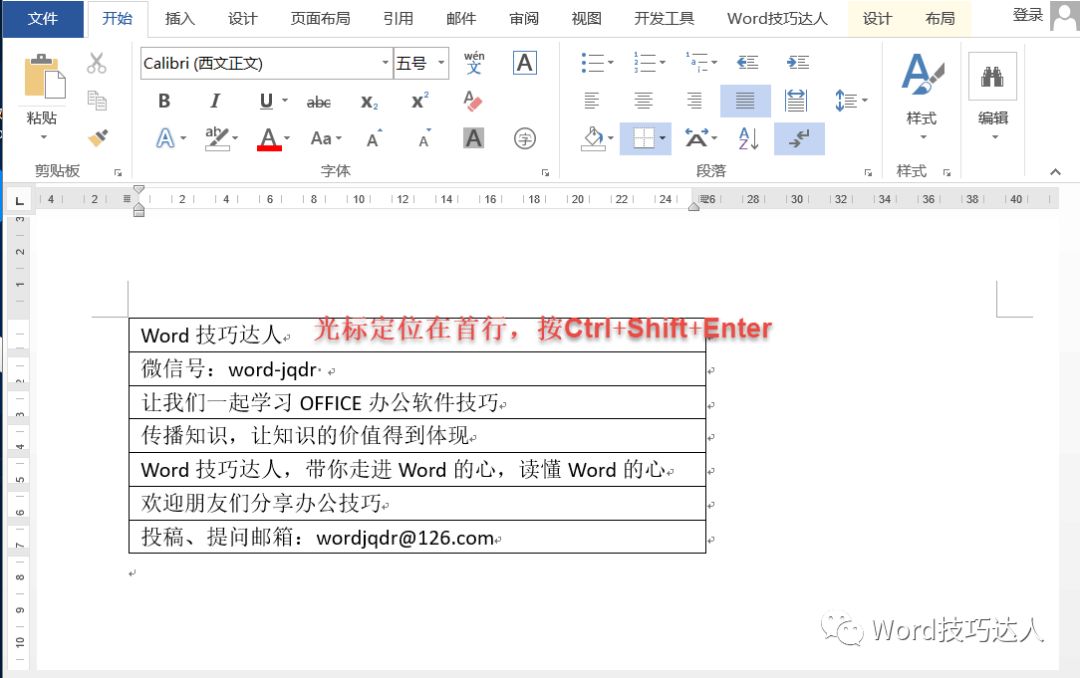The width and height of the screenshot is (1080, 678).
Task: Open the 审阅 (Review) tab
Action: (524, 19)
